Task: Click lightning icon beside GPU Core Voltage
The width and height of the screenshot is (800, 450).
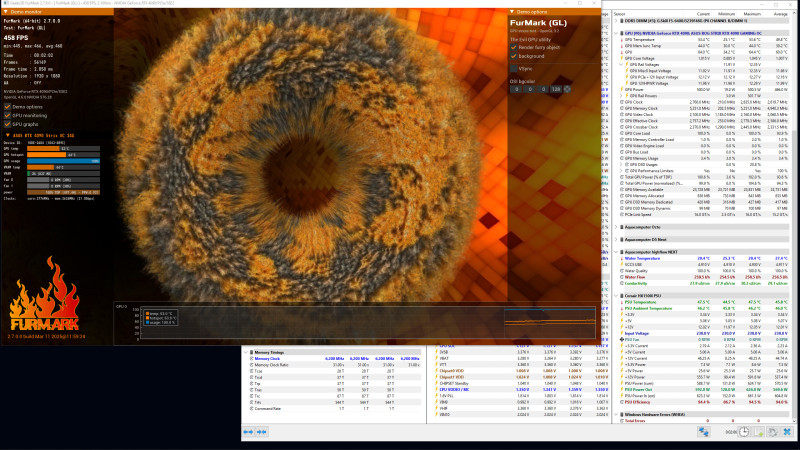Action: [622, 58]
